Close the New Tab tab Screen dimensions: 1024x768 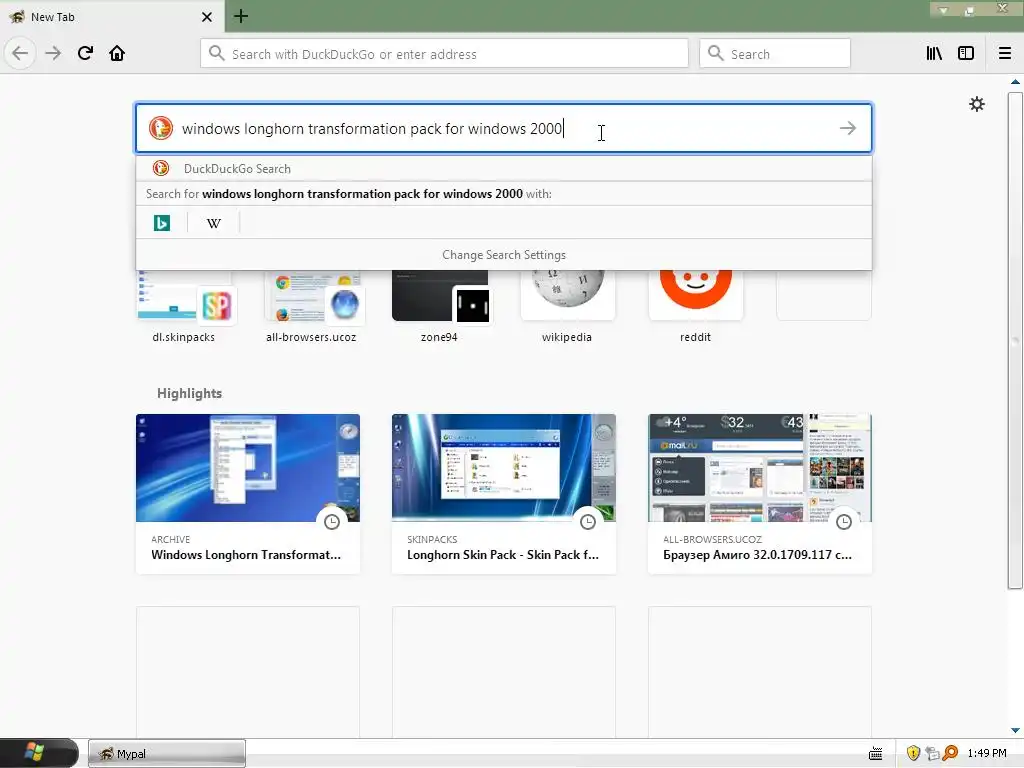pos(207,17)
